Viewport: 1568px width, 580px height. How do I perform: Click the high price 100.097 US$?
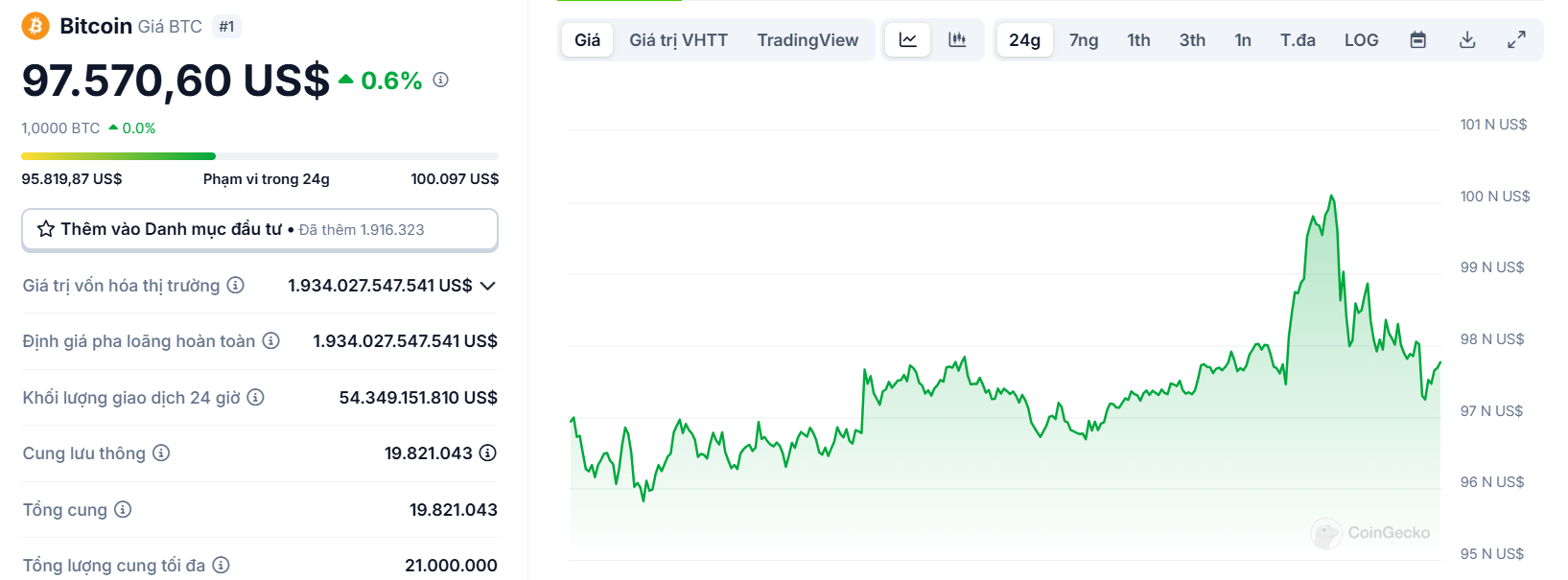coord(455,179)
